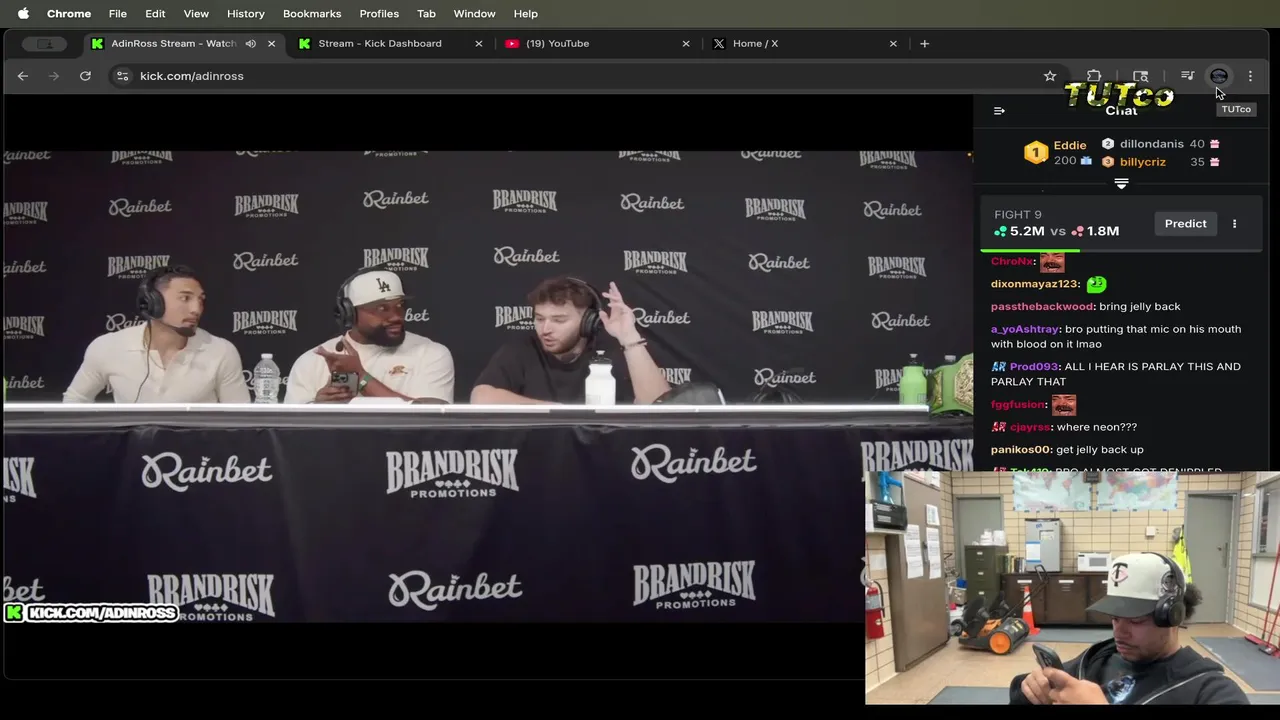The width and height of the screenshot is (1280, 720).
Task: Open Chrome three-dot menu
Action: point(1250,76)
